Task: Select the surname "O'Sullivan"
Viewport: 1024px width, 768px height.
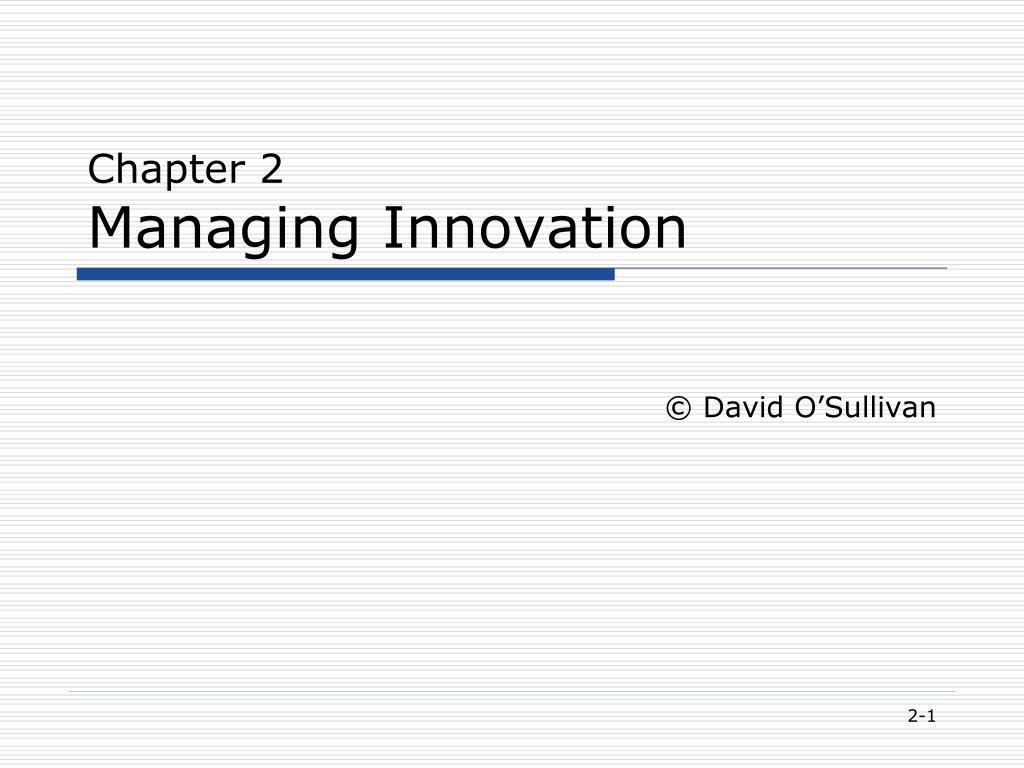Action: [865, 407]
